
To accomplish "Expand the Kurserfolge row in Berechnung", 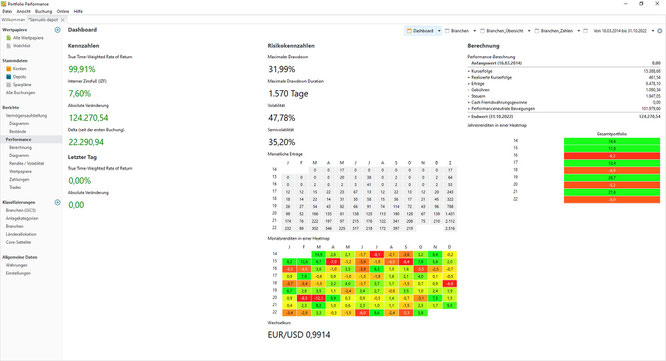I will 469,71.
